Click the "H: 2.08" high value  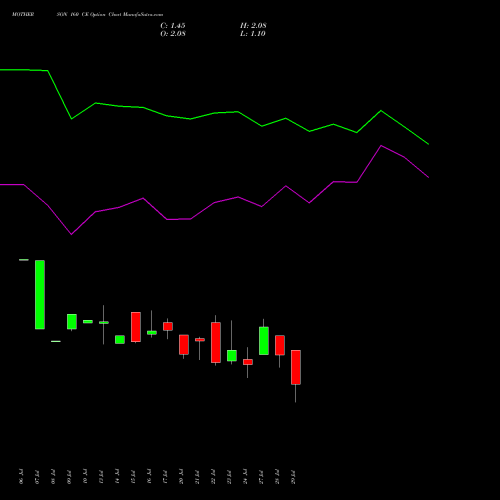pos(253,26)
